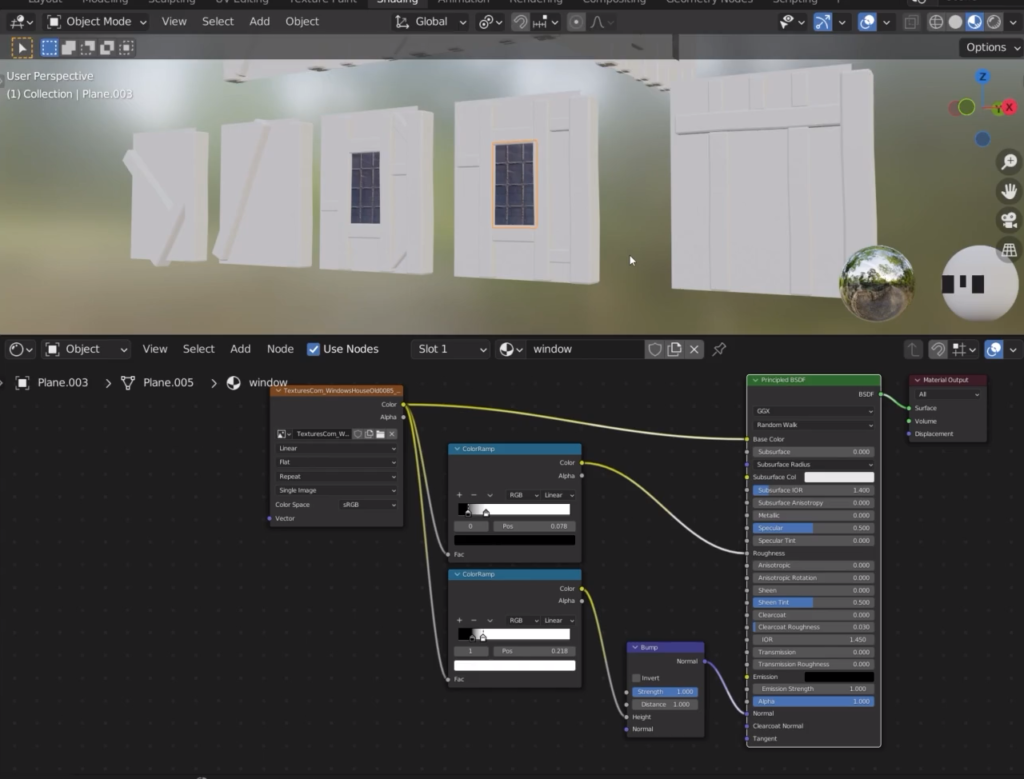The width and height of the screenshot is (1024, 779).
Task: Open the Object Mode dropdown
Action: point(97,22)
